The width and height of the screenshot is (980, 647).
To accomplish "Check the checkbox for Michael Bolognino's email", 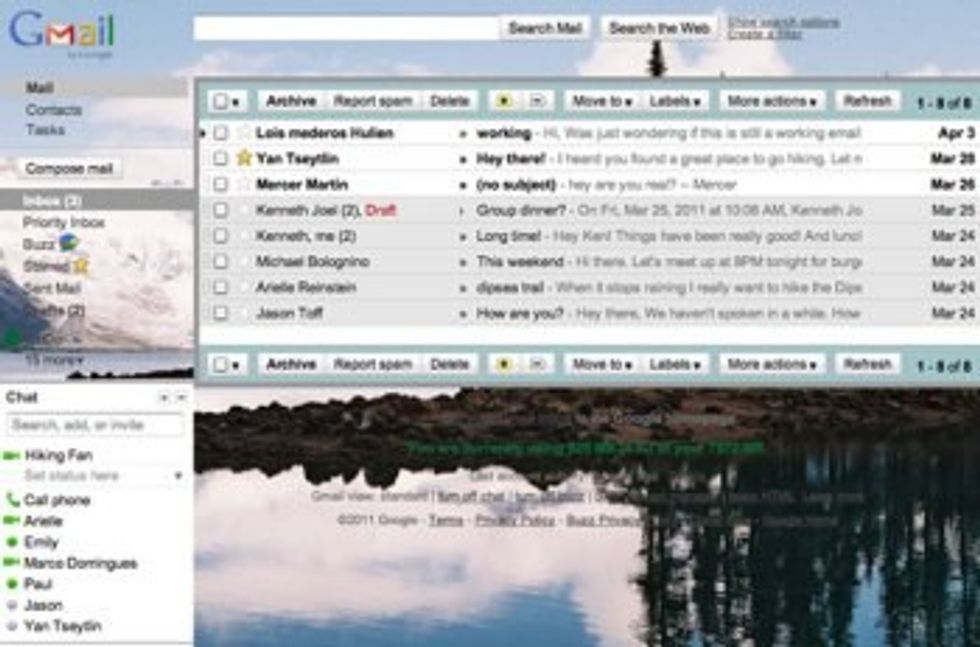I will pyautogui.click(x=220, y=261).
